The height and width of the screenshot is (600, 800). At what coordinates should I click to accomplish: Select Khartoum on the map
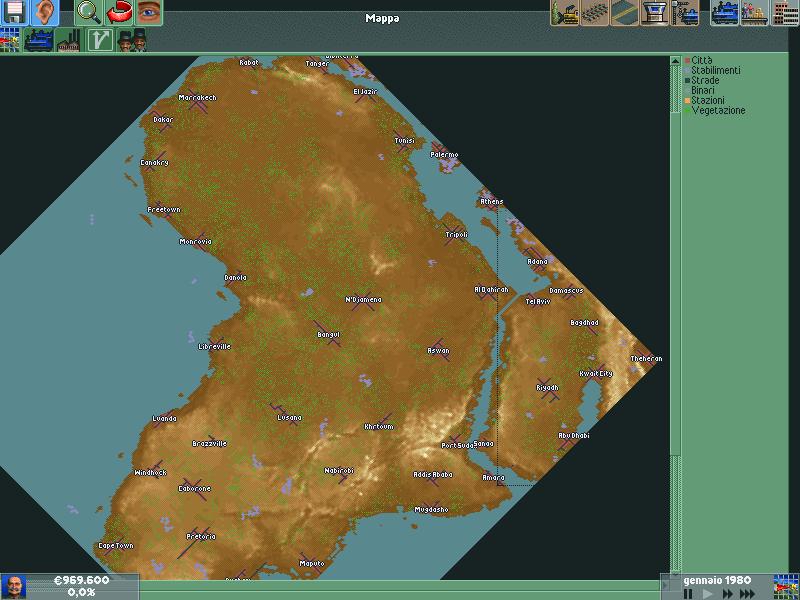pyautogui.click(x=379, y=427)
